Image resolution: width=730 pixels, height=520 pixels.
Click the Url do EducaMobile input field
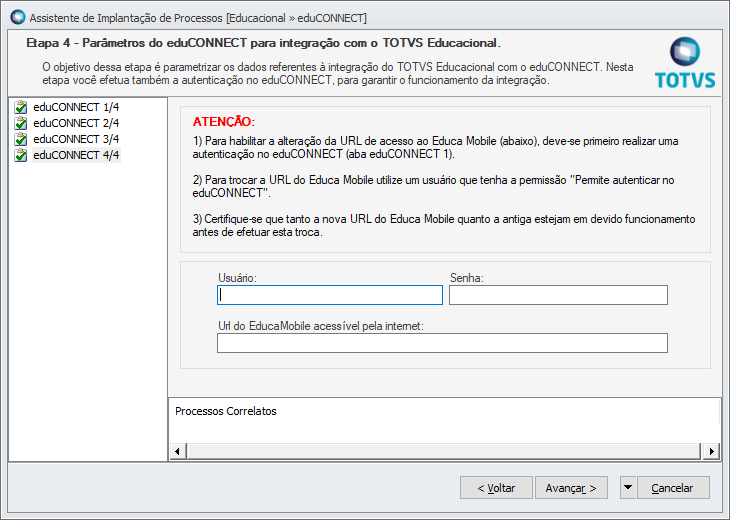pyautogui.click(x=442, y=343)
